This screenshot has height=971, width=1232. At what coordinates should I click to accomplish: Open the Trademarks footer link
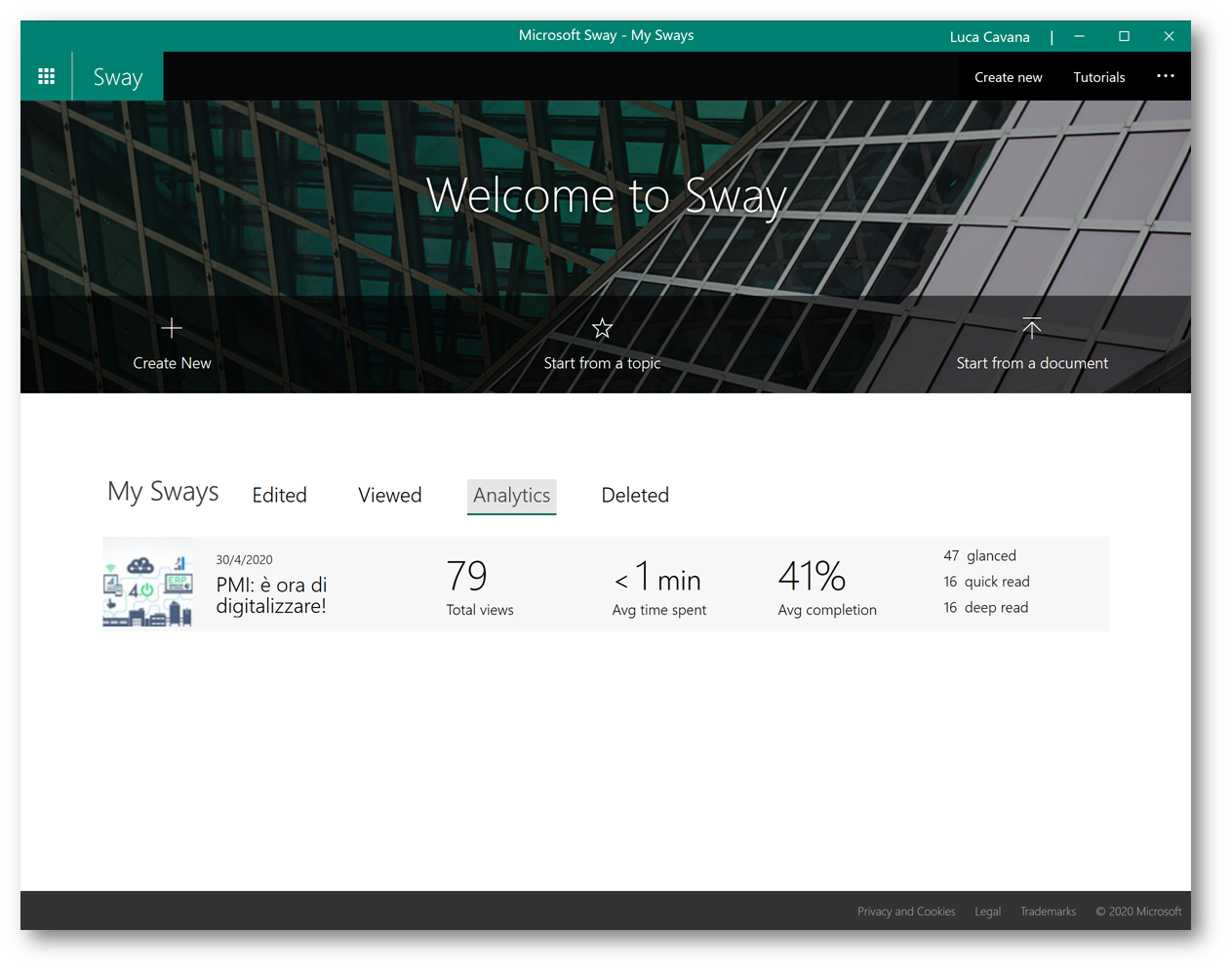click(1048, 911)
